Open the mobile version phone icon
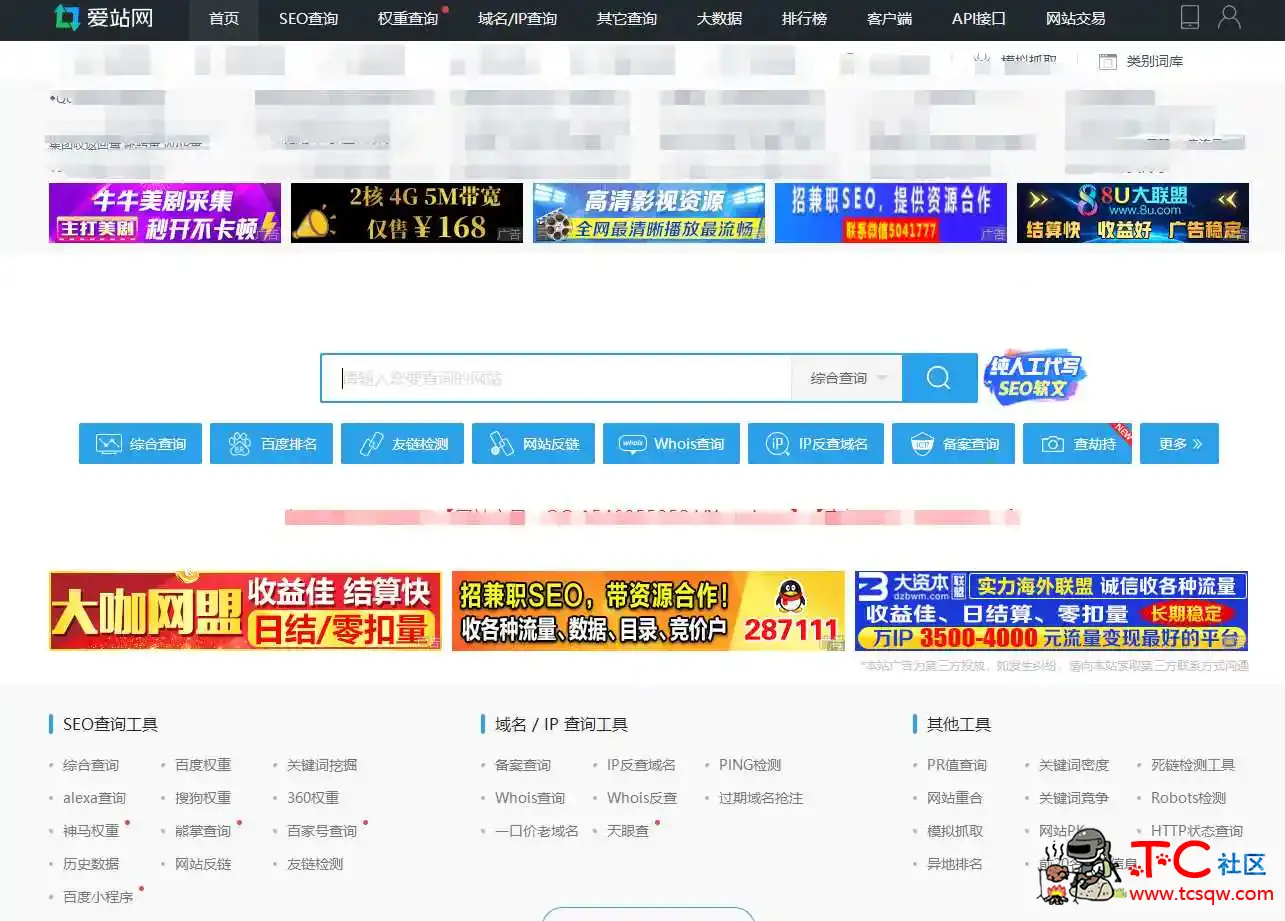This screenshot has height=921, width=1285. [x=1190, y=17]
